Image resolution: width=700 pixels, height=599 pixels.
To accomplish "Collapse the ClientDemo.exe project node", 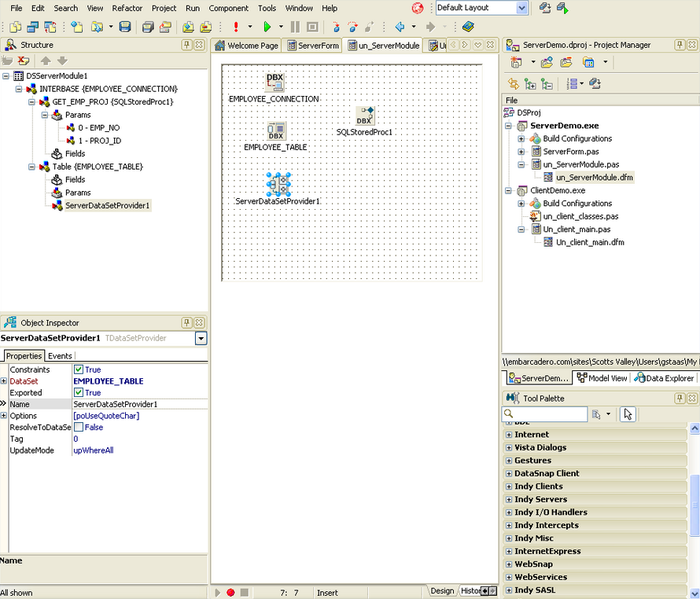I will tap(508, 191).
